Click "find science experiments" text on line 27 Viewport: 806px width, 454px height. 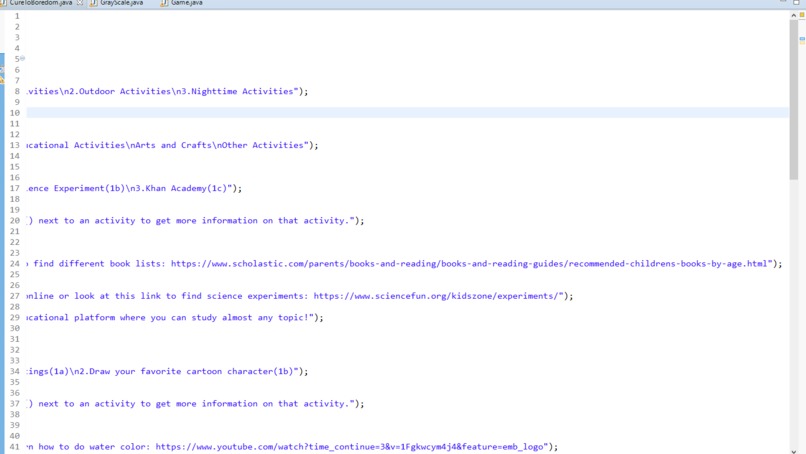[x=243, y=296]
